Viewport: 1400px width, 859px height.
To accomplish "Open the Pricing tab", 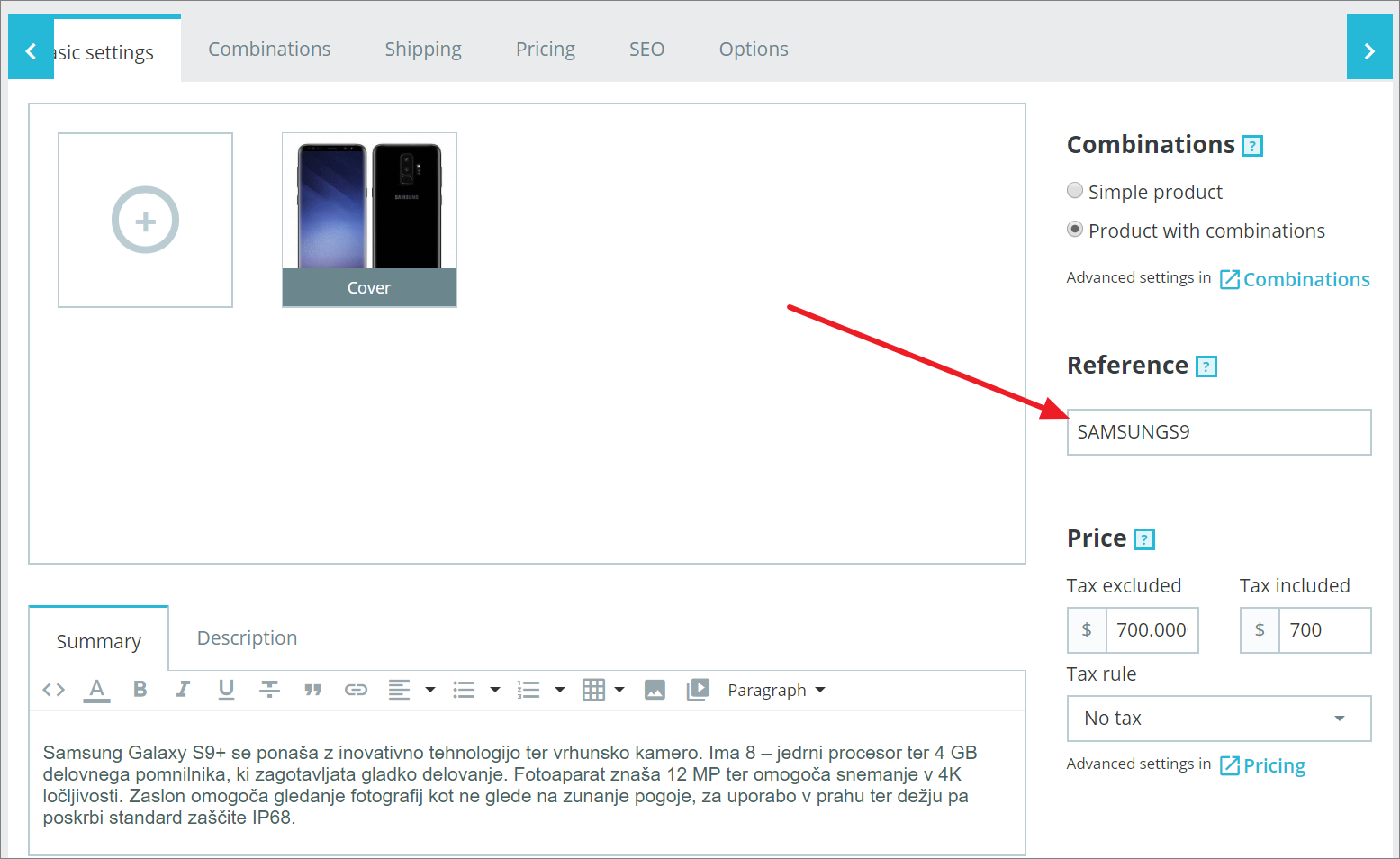I will click(546, 49).
